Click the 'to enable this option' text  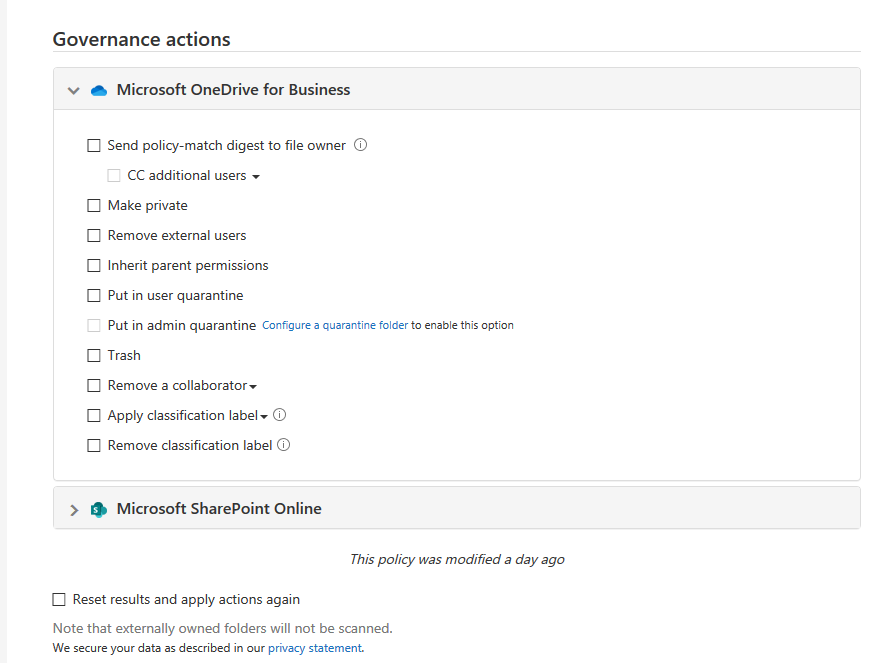[x=462, y=325]
